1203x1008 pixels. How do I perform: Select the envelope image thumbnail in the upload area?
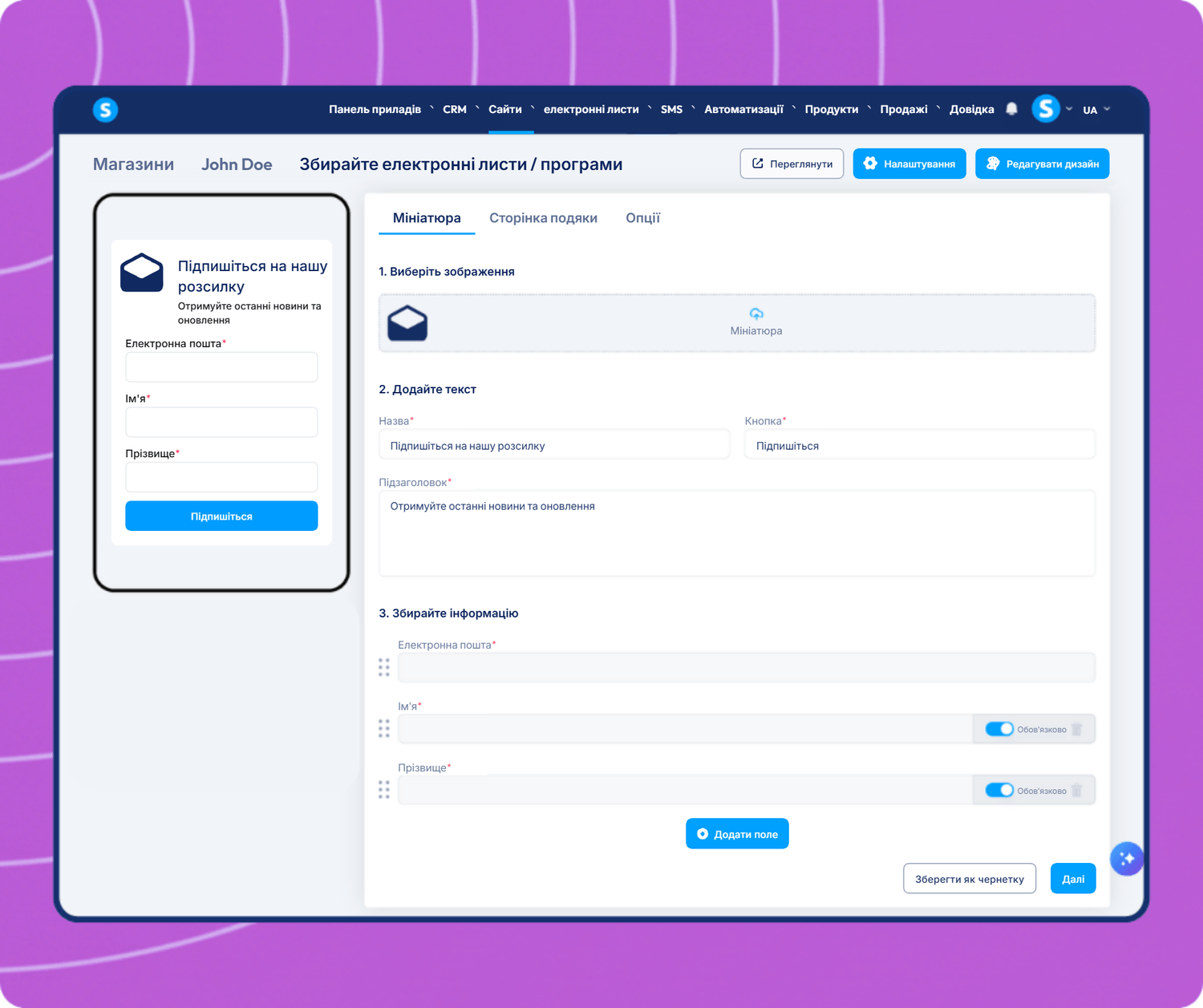(x=407, y=323)
